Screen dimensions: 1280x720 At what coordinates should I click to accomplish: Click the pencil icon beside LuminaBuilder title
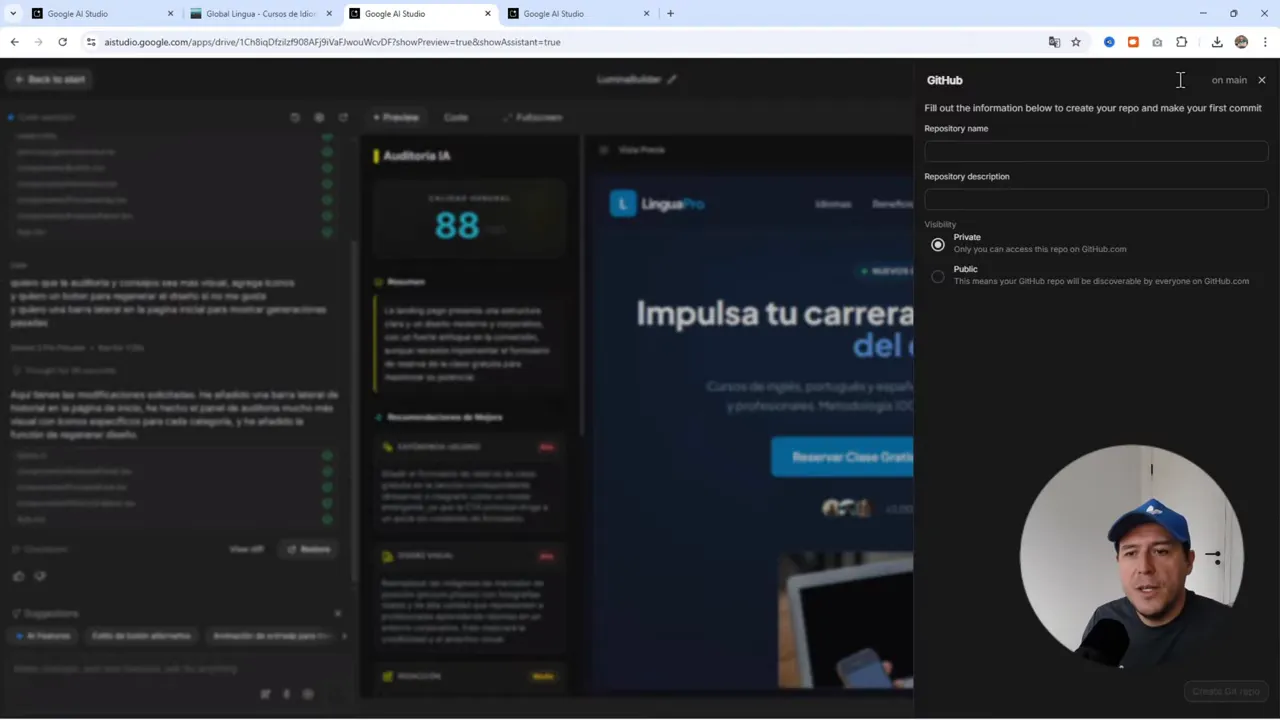coord(671,79)
